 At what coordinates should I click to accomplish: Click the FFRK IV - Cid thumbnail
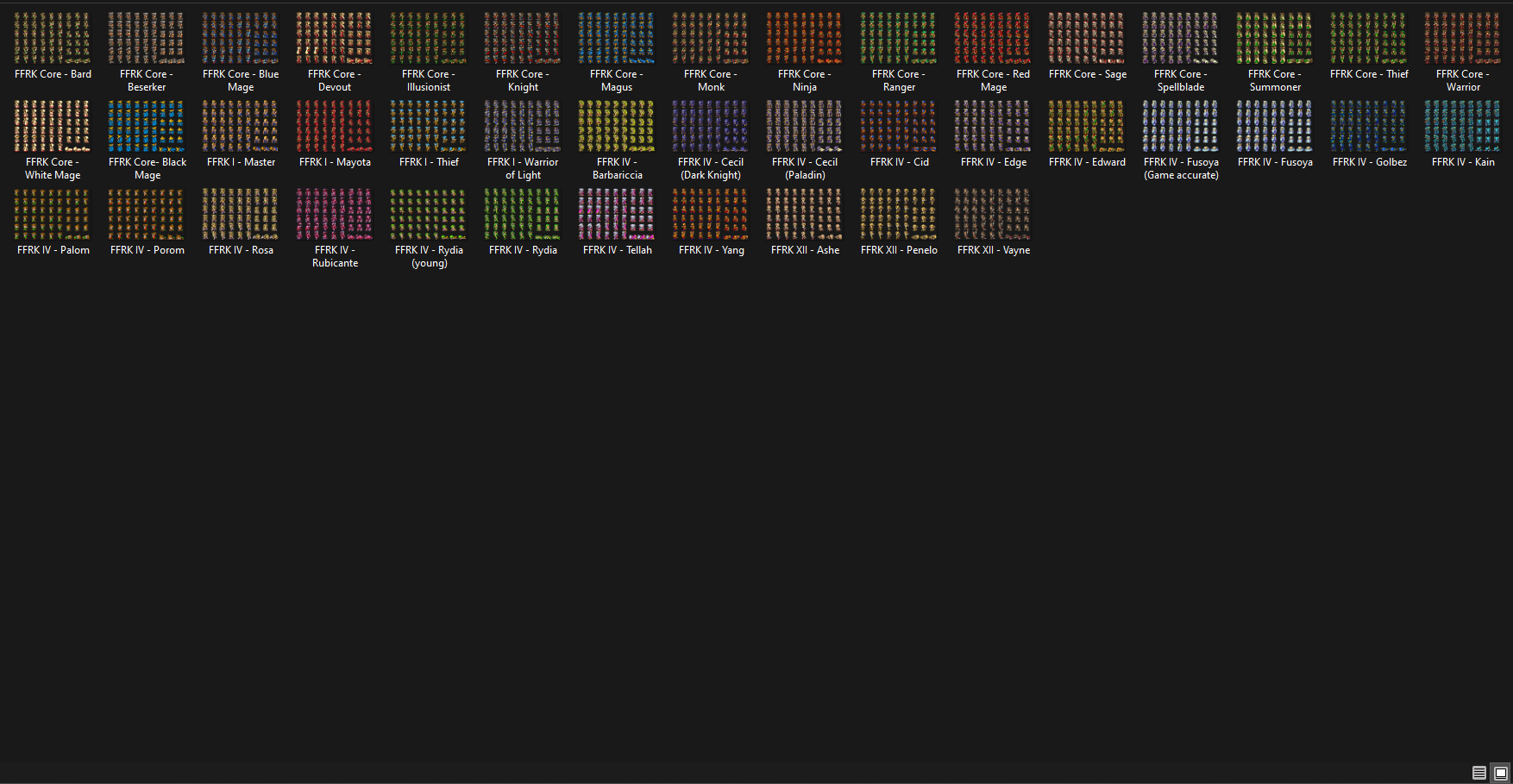click(x=899, y=126)
